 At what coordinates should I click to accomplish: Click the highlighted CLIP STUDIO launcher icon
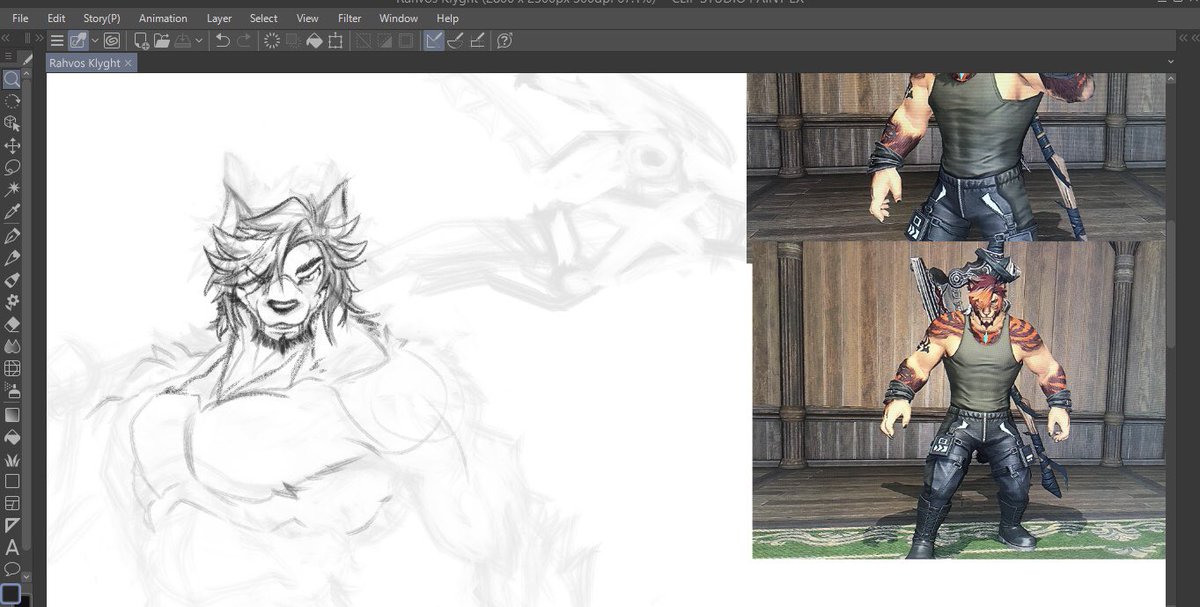click(78, 41)
